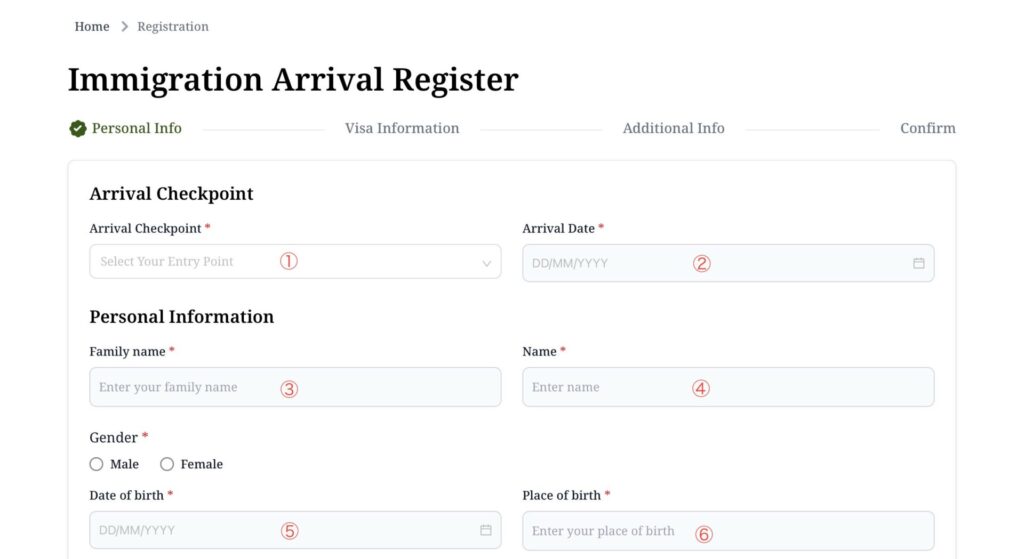Select the Female gender radio button
Screen dimensions: 1024x559
167,464
